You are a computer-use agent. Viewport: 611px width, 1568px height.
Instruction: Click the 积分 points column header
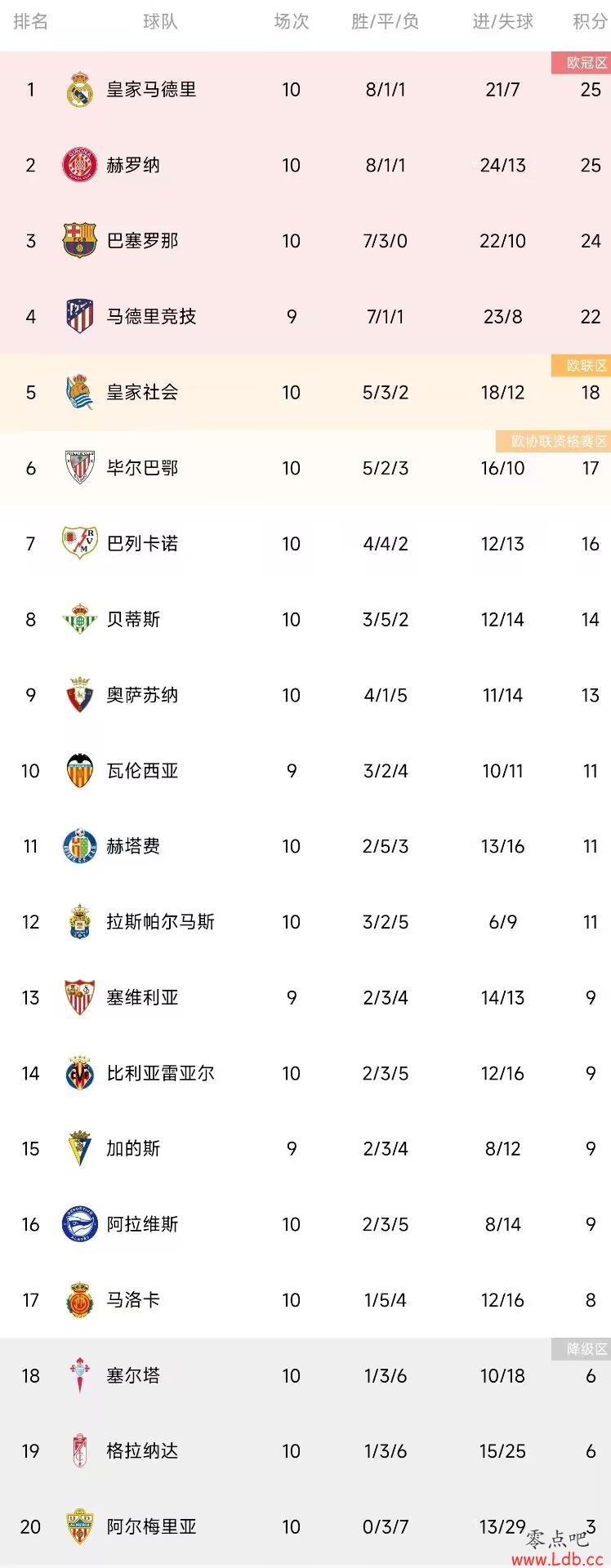pos(590,22)
